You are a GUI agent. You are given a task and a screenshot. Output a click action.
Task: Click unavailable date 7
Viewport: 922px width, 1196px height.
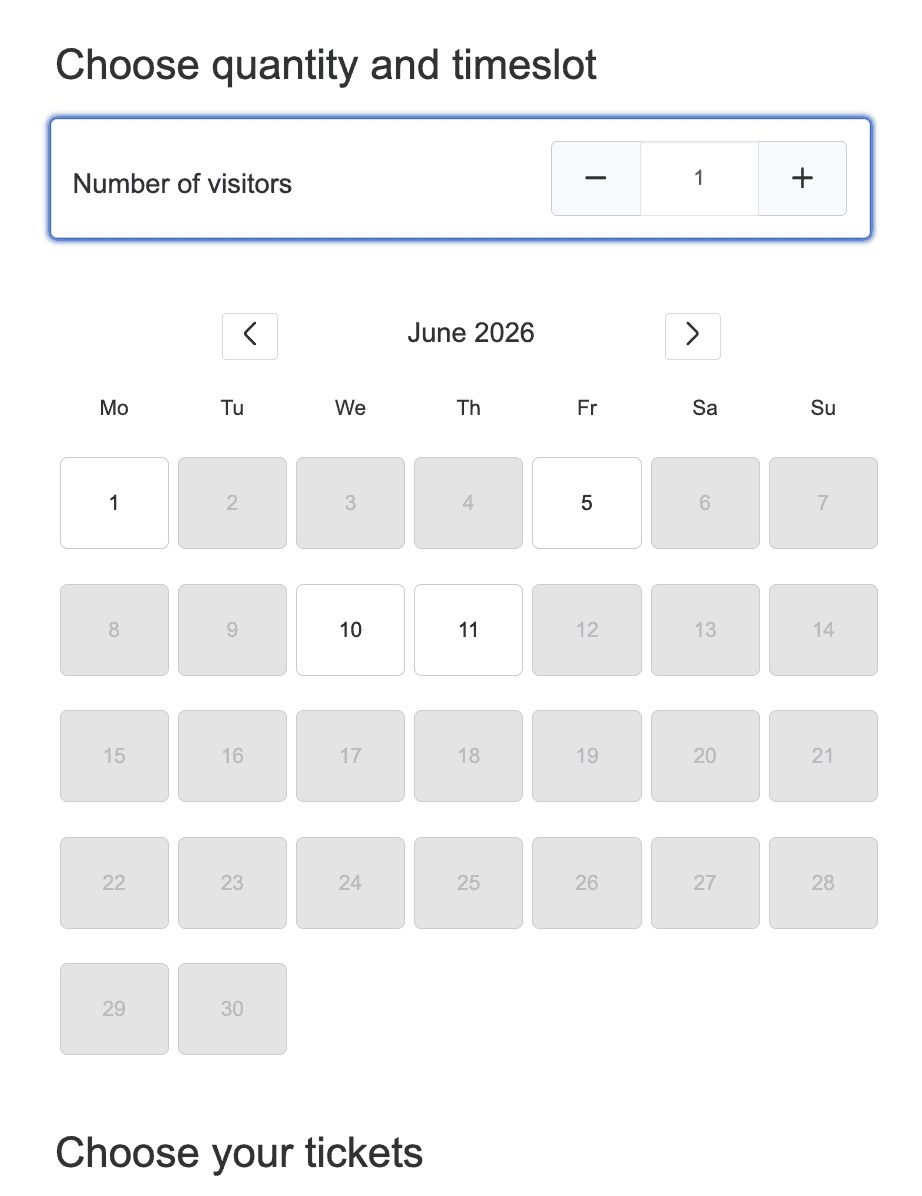(823, 503)
